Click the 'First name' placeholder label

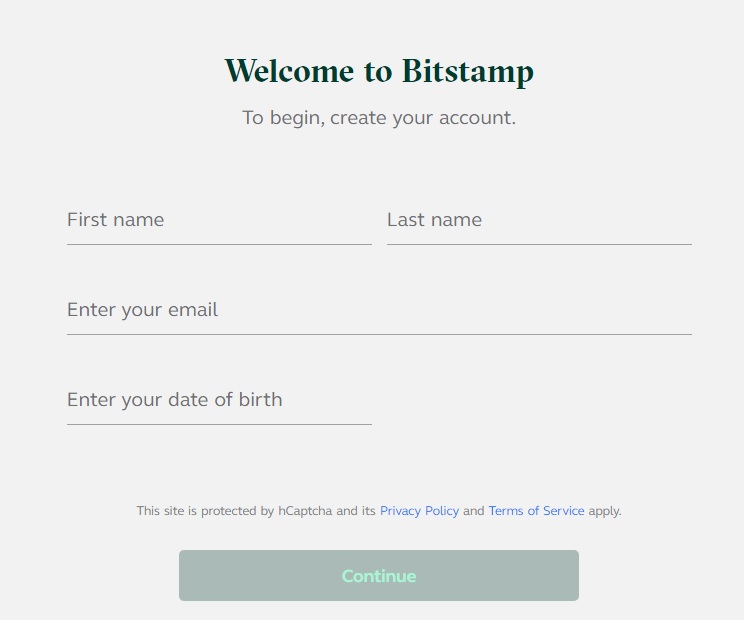[115, 220]
